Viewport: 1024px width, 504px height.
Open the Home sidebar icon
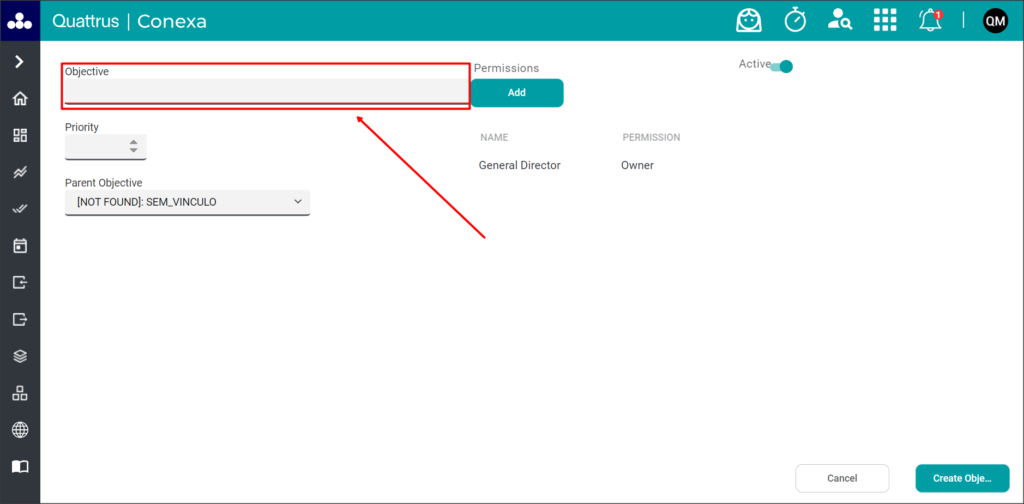coord(20,99)
